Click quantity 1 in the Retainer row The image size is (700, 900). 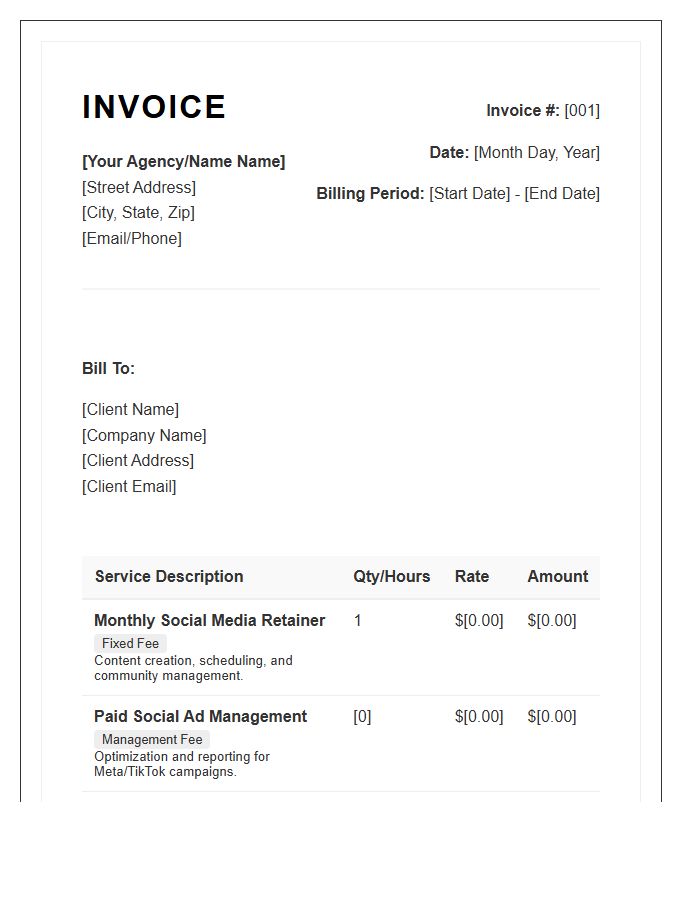pyautogui.click(x=357, y=620)
